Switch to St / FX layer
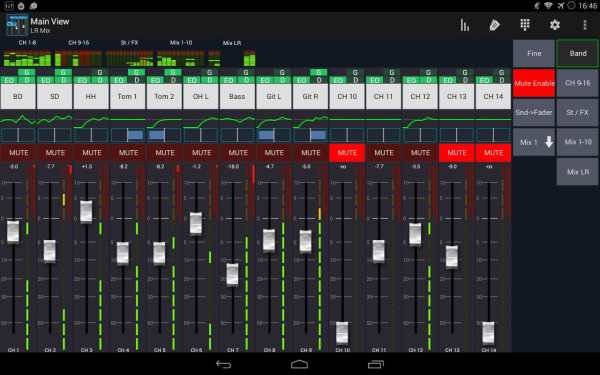600x375 pixels. pos(577,112)
